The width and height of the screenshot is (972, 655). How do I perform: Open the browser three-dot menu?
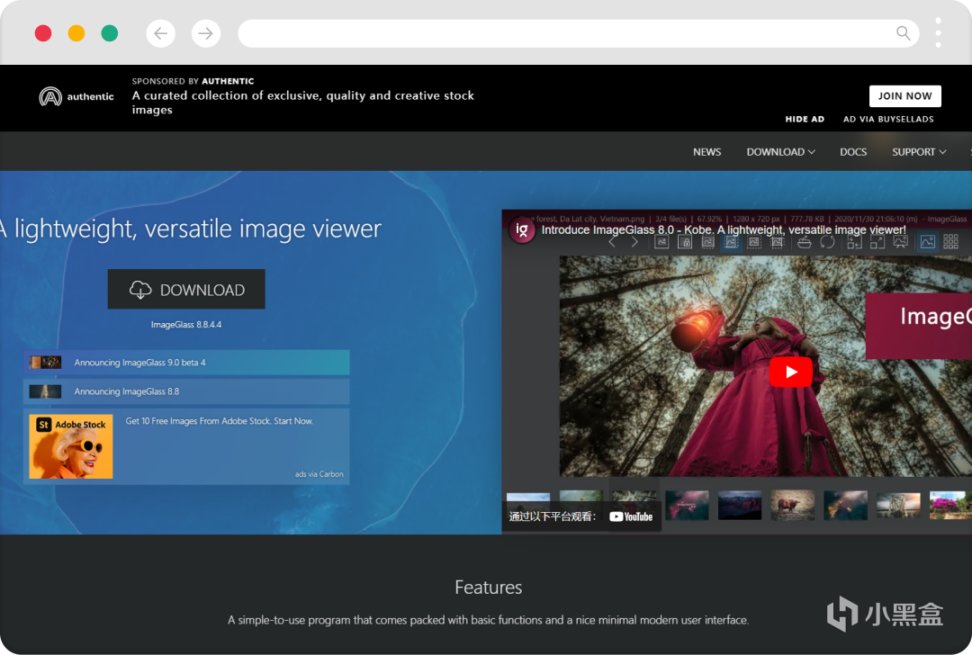tap(938, 33)
